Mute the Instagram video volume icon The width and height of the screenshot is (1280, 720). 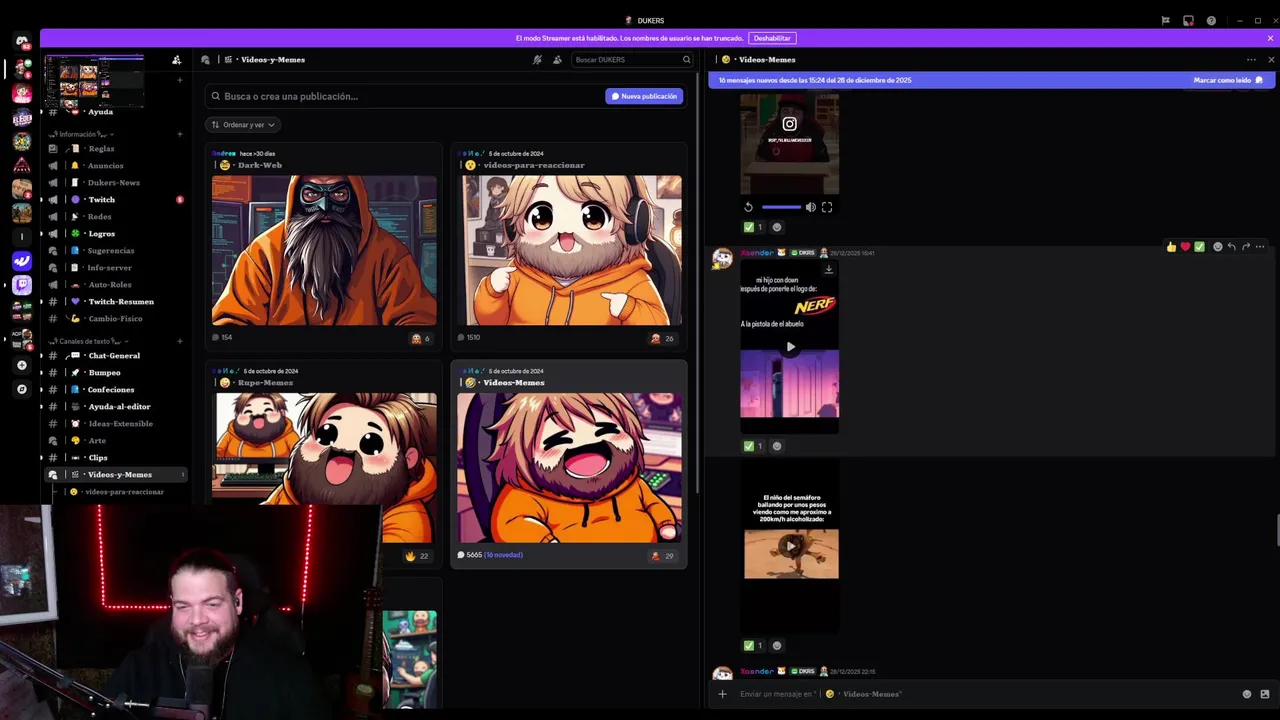[810, 207]
